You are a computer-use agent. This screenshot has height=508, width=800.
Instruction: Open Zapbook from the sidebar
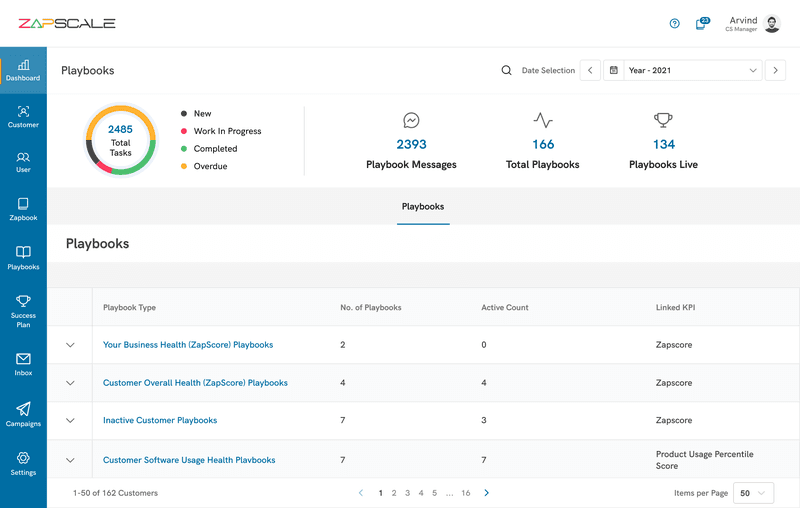tap(23, 209)
